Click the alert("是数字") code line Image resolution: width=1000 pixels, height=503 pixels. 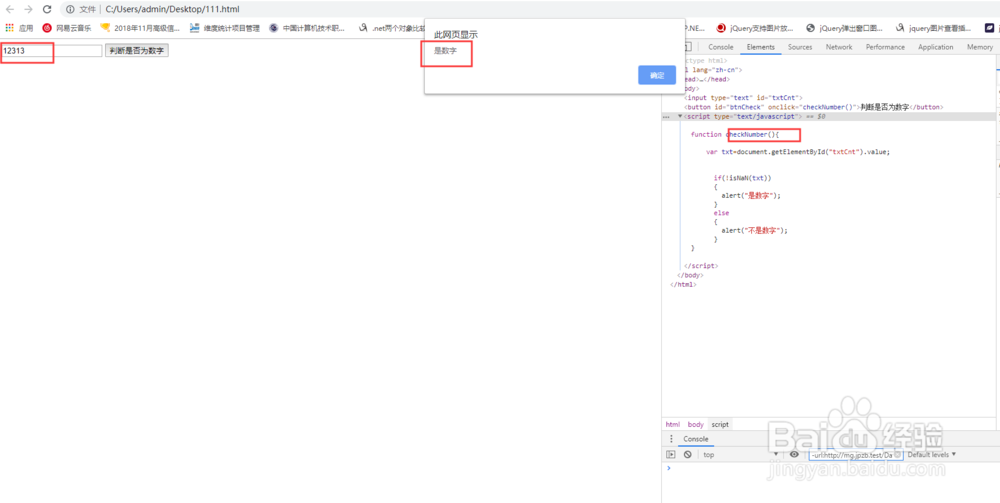tap(751, 196)
